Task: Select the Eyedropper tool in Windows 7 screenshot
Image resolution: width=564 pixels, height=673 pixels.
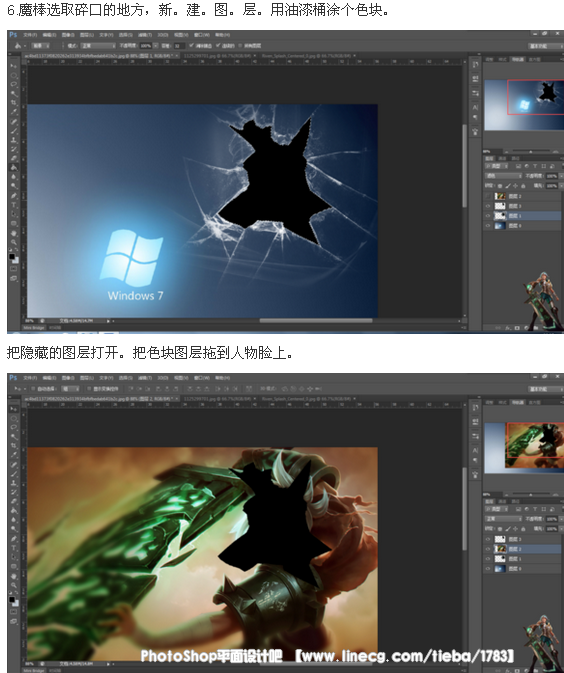Action: (13, 112)
